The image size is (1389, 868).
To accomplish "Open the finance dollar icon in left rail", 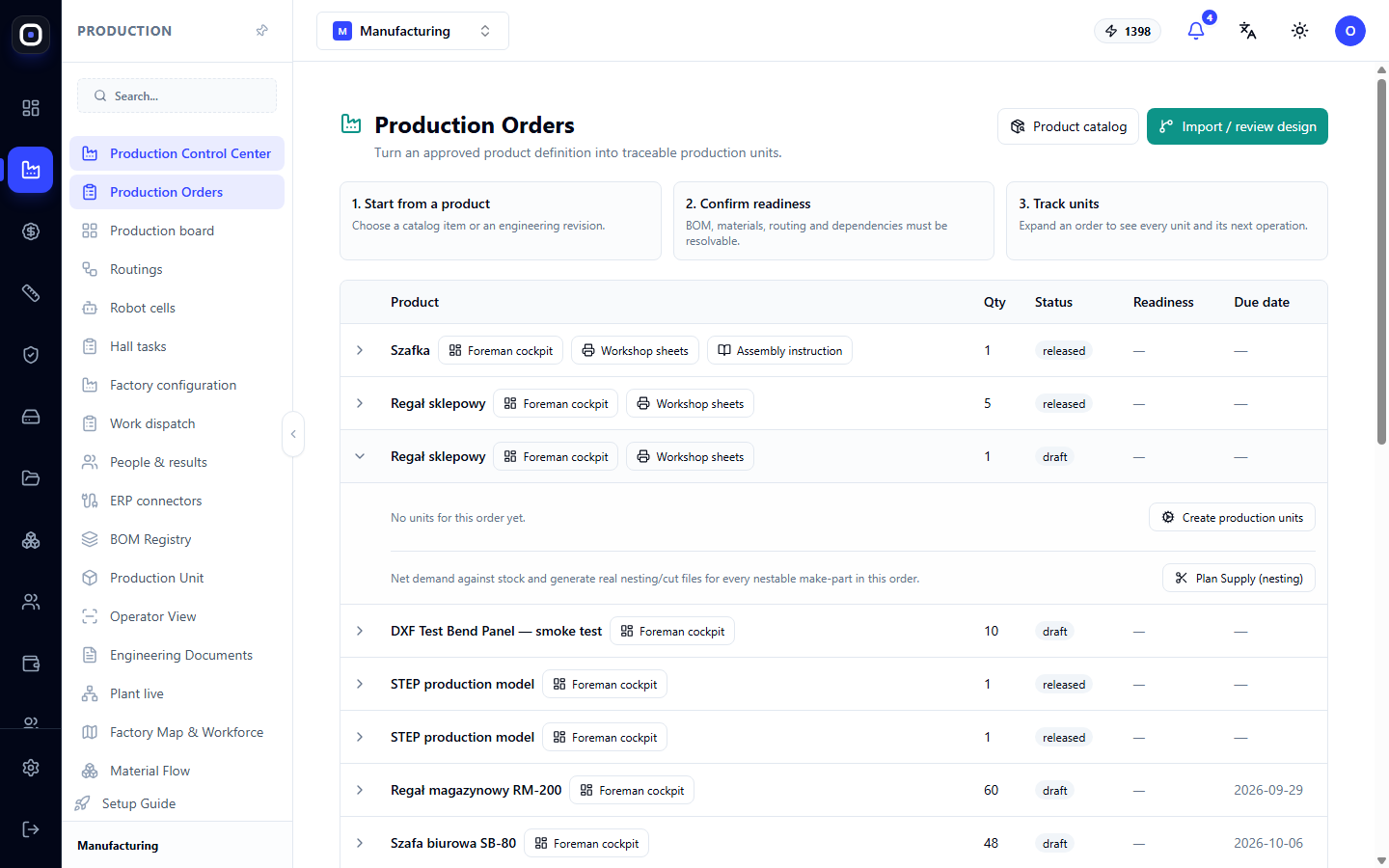I will pyautogui.click(x=31, y=231).
